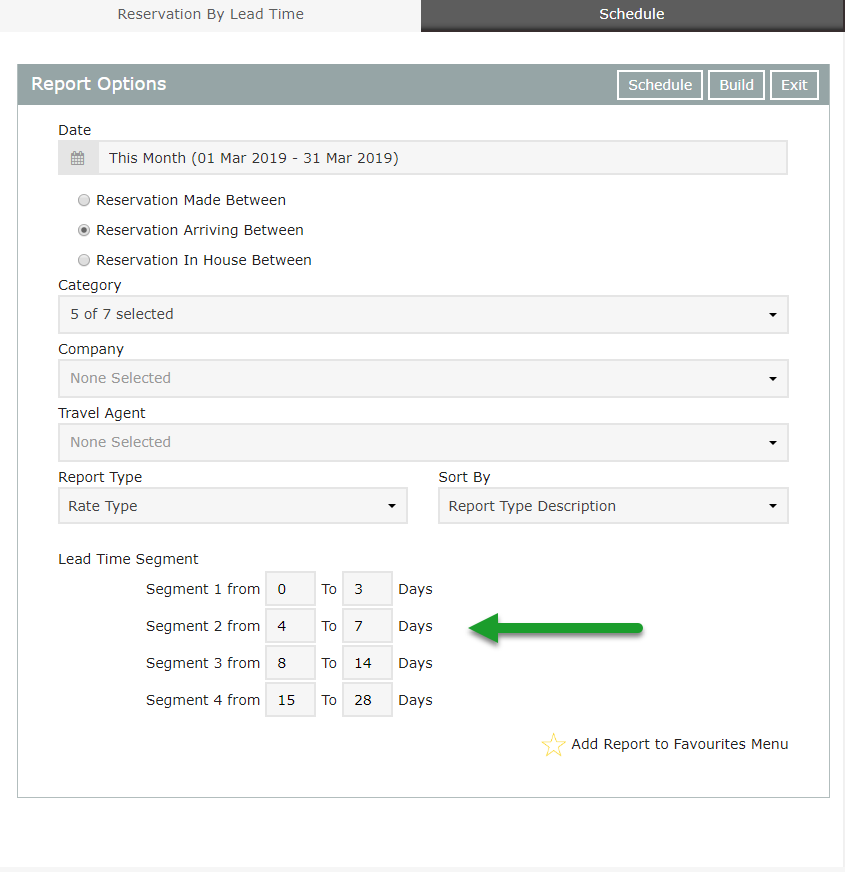
Task: Open the Report Type dropdown
Action: (233, 506)
